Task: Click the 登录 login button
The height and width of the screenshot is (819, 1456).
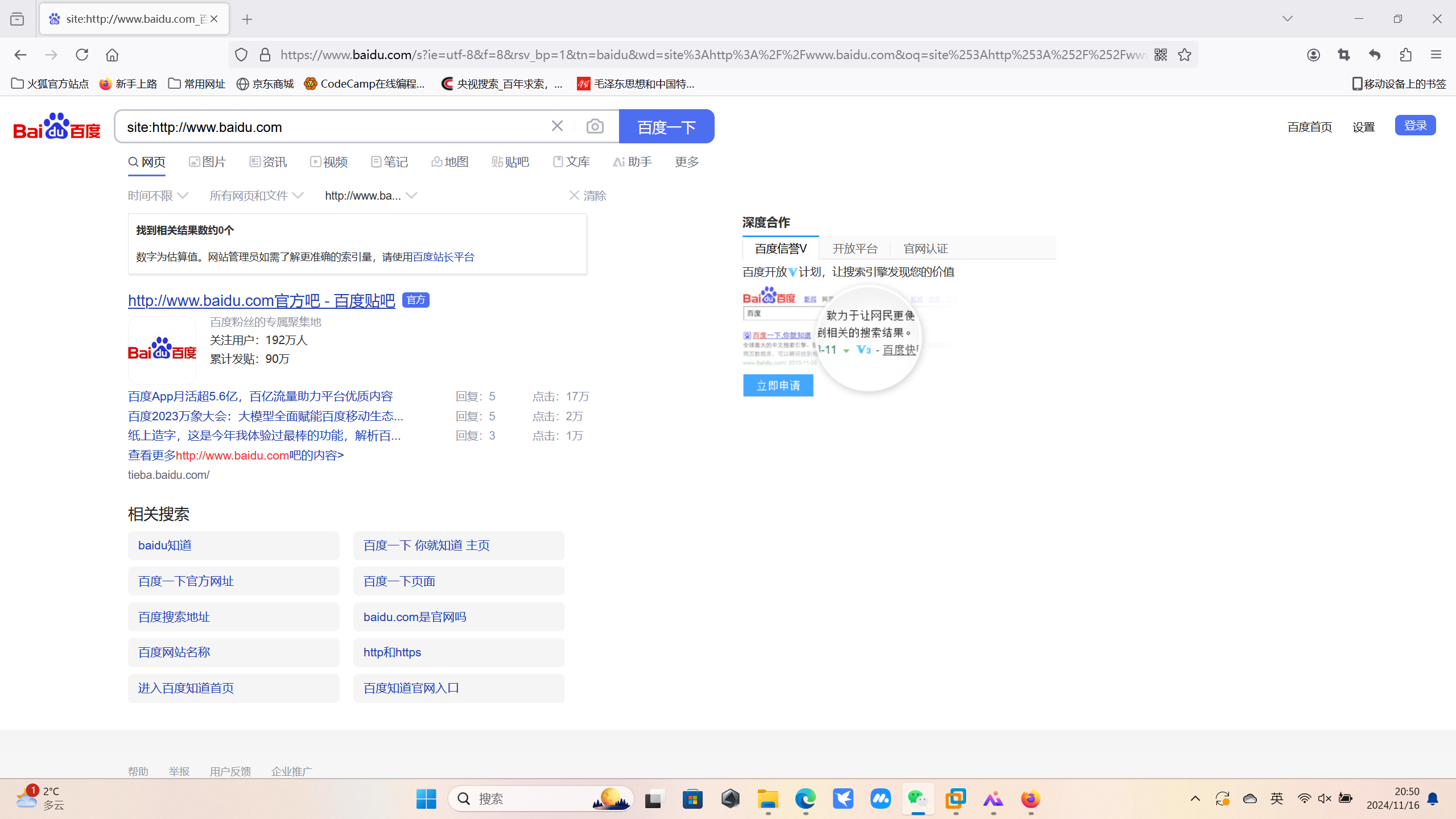Action: [1415, 125]
